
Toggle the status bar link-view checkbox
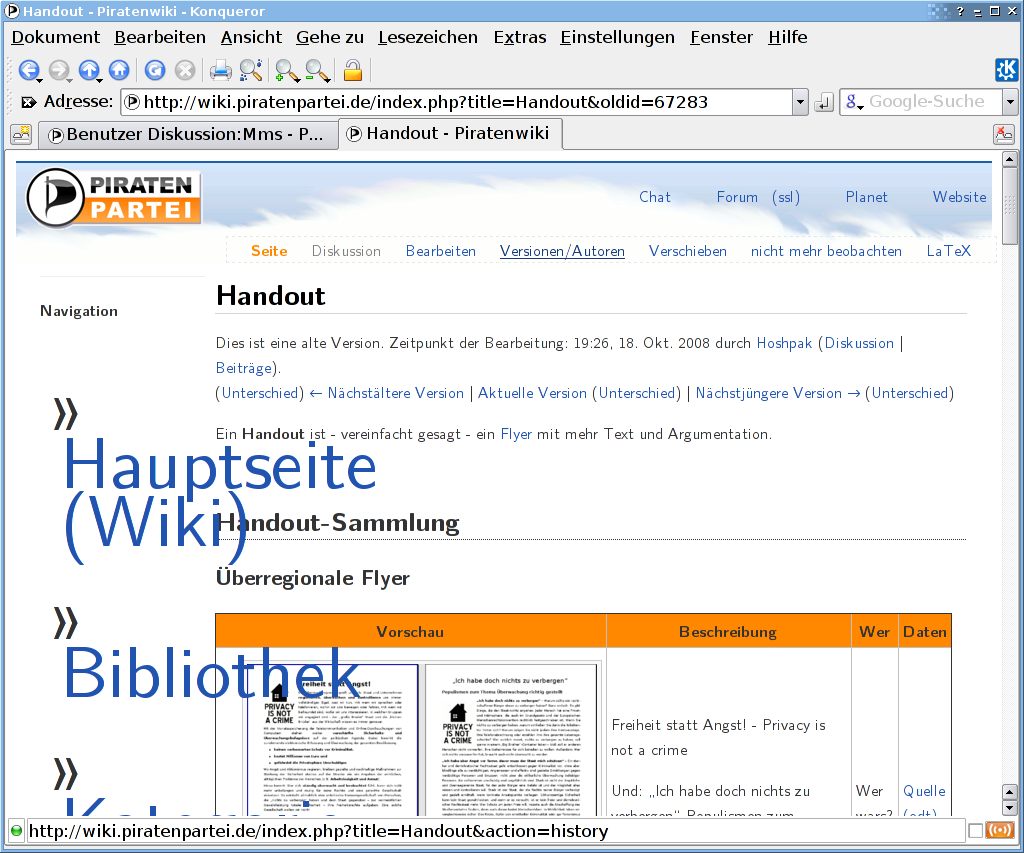pos(975,831)
